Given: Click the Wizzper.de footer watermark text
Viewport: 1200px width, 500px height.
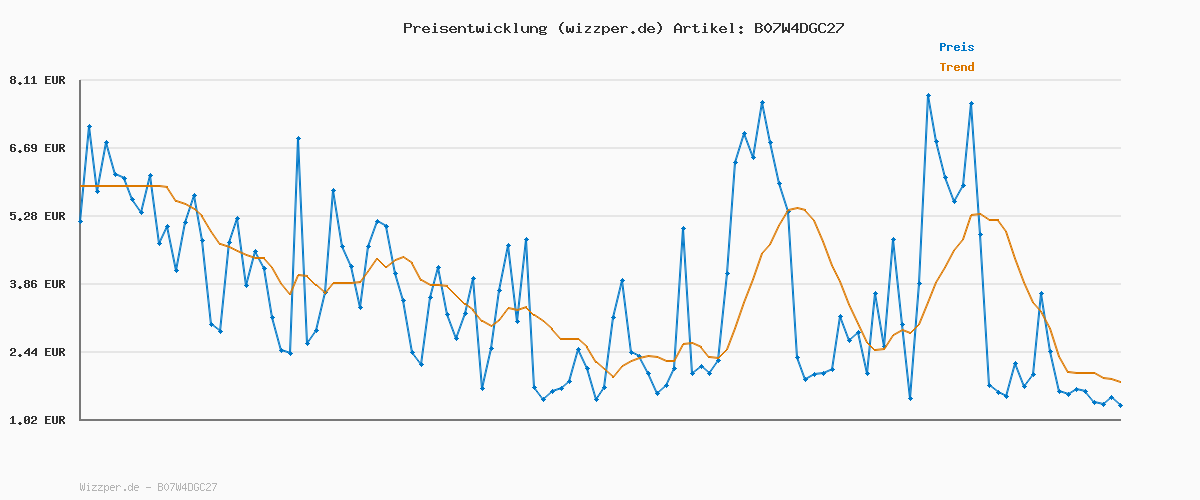Looking at the screenshot, I should tap(109, 487).
